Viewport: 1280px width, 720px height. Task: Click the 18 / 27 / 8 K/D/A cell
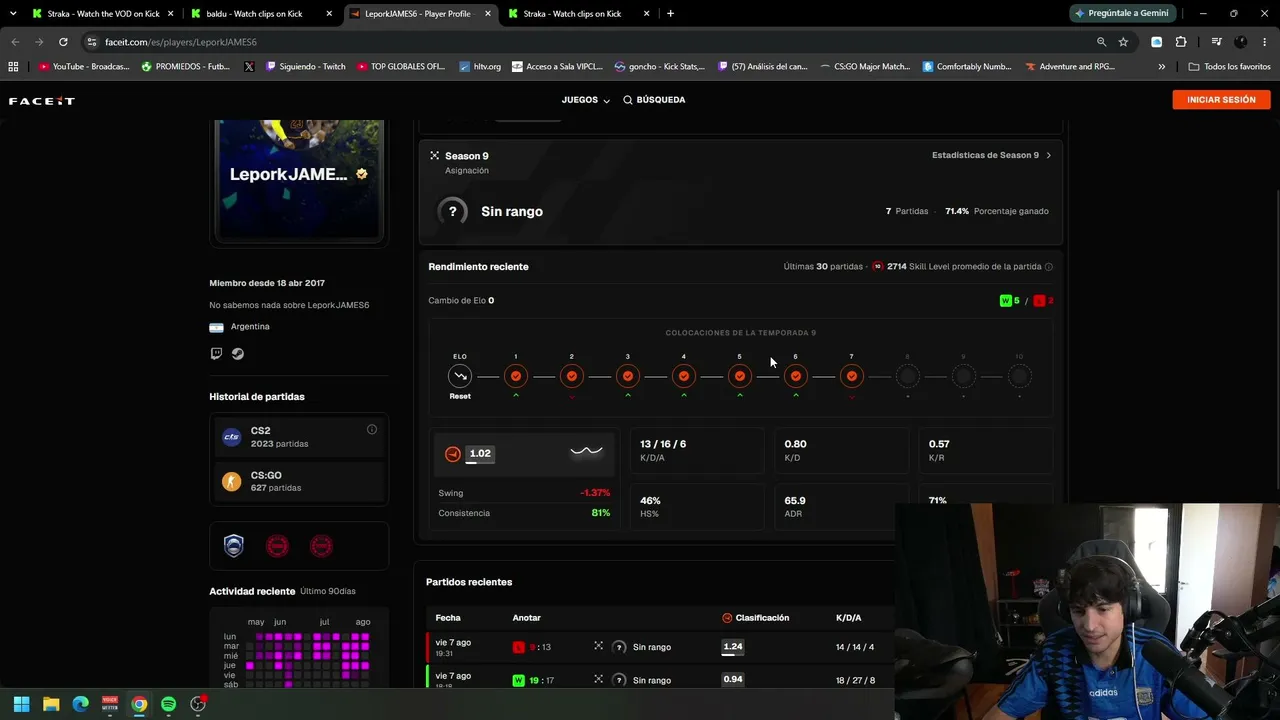coord(855,680)
